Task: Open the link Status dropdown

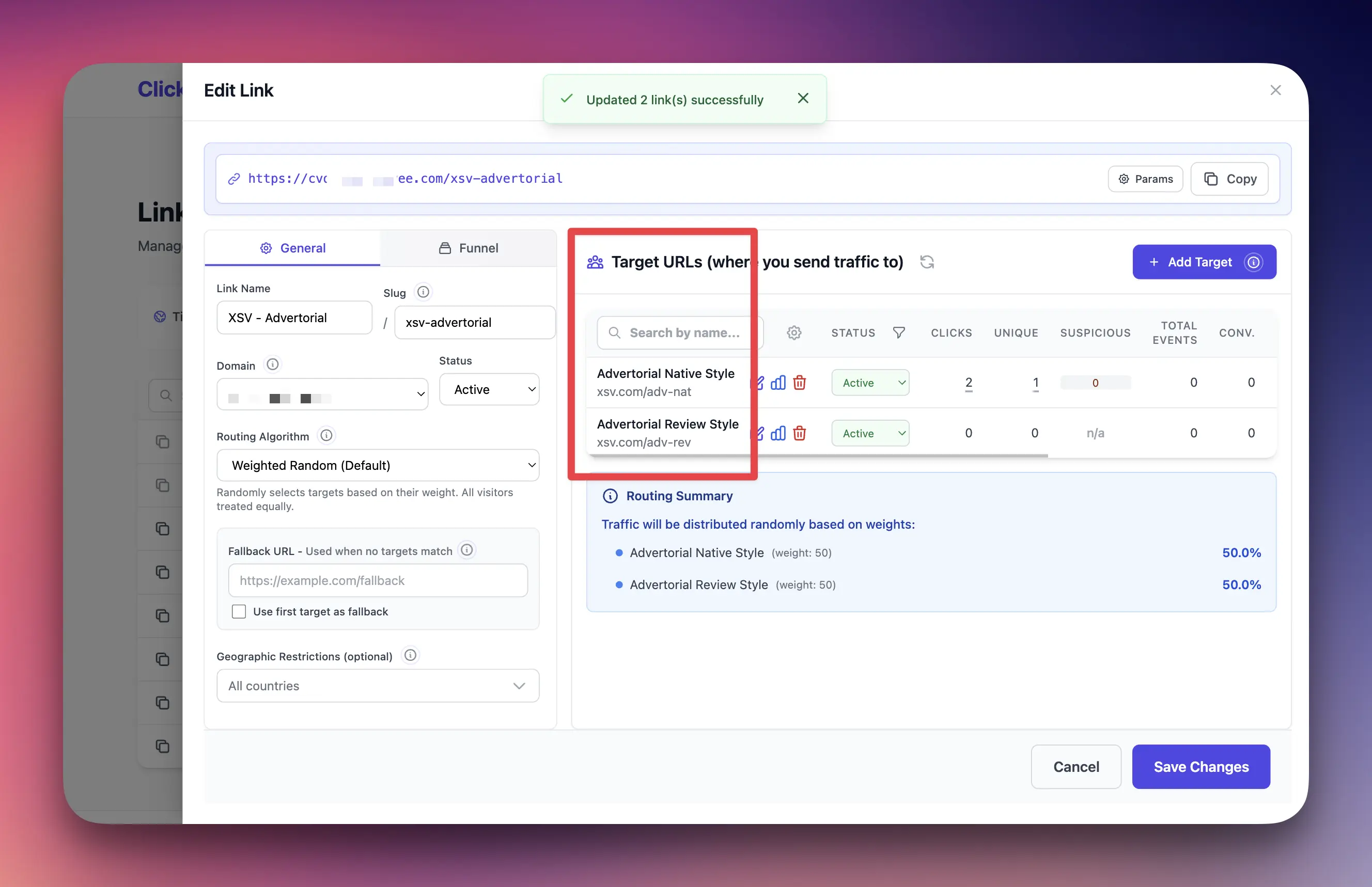Action: pyautogui.click(x=489, y=389)
